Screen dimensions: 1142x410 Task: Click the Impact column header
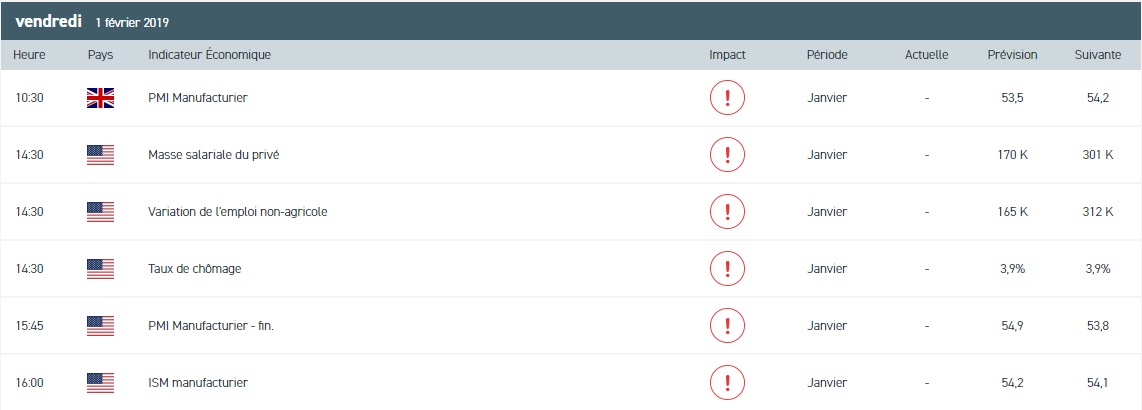pyautogui.click(x=727, y=55)
